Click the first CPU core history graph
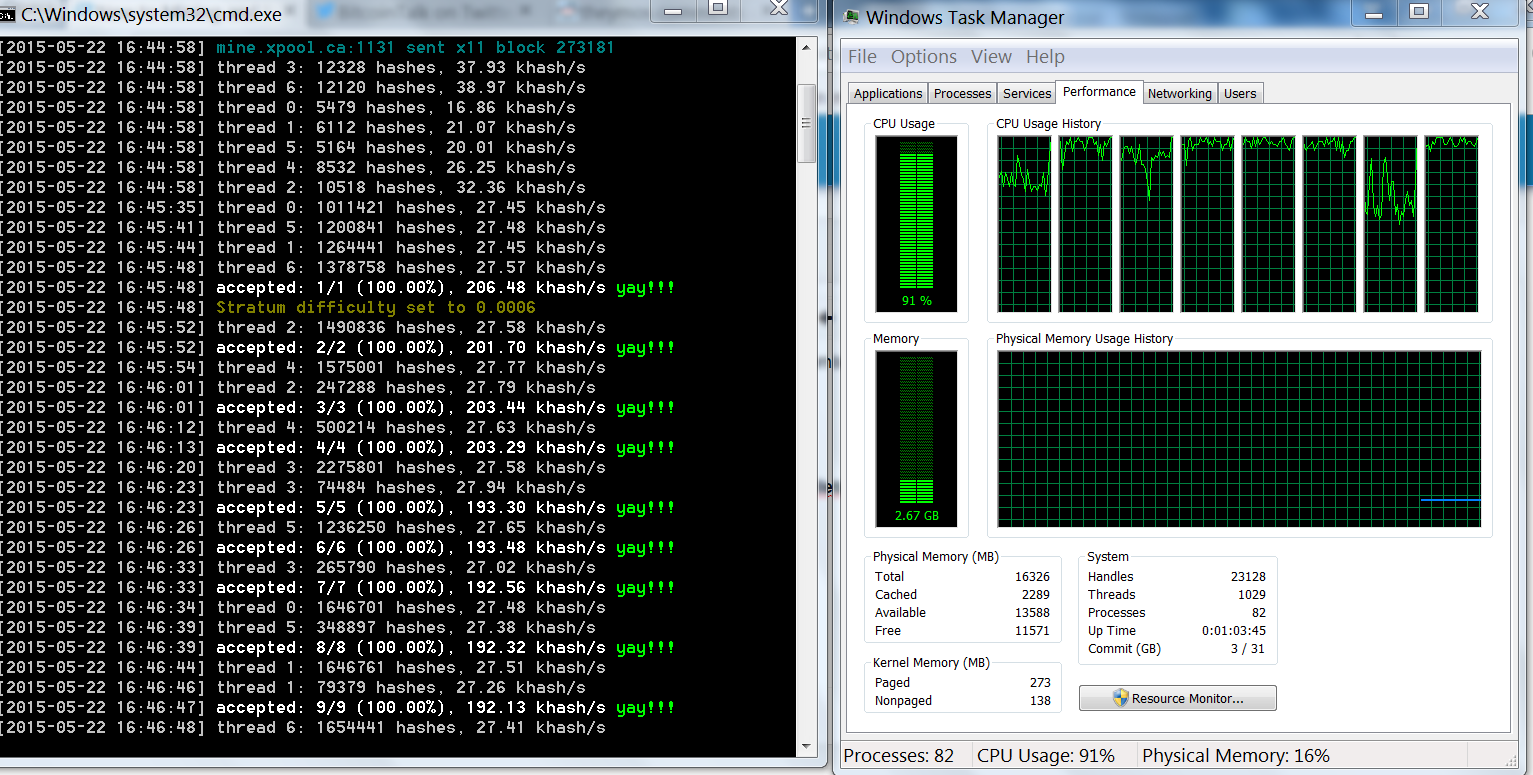This screenshot has height=775, width=1533. 1025,224
